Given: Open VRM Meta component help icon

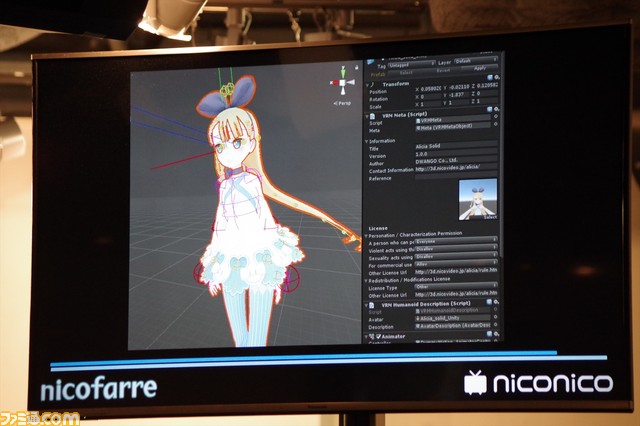Looking at the screenshot, I should tap(490, 109).
